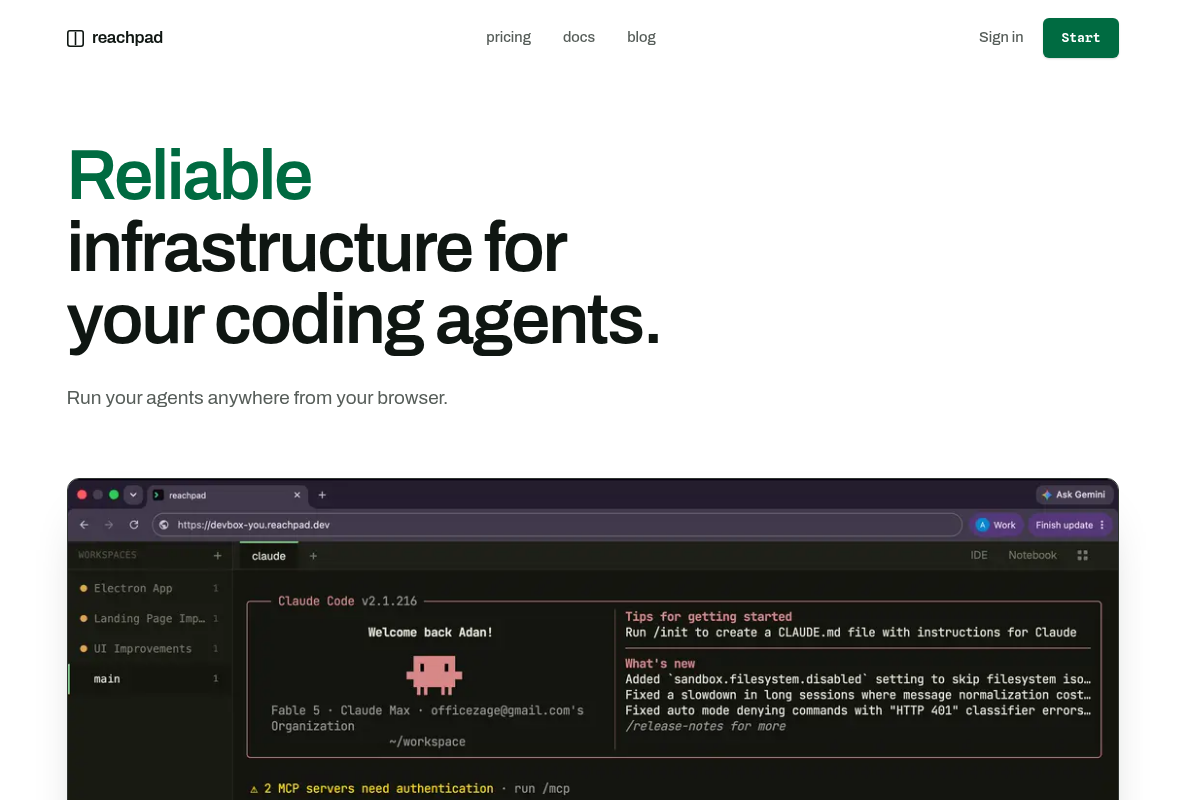Click the Ask Gemini button

1074,495
